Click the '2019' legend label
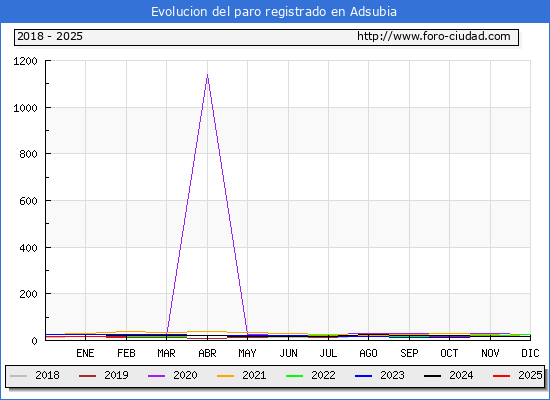The height and width of the screenshot is (400, 550). tap(116, 375)
